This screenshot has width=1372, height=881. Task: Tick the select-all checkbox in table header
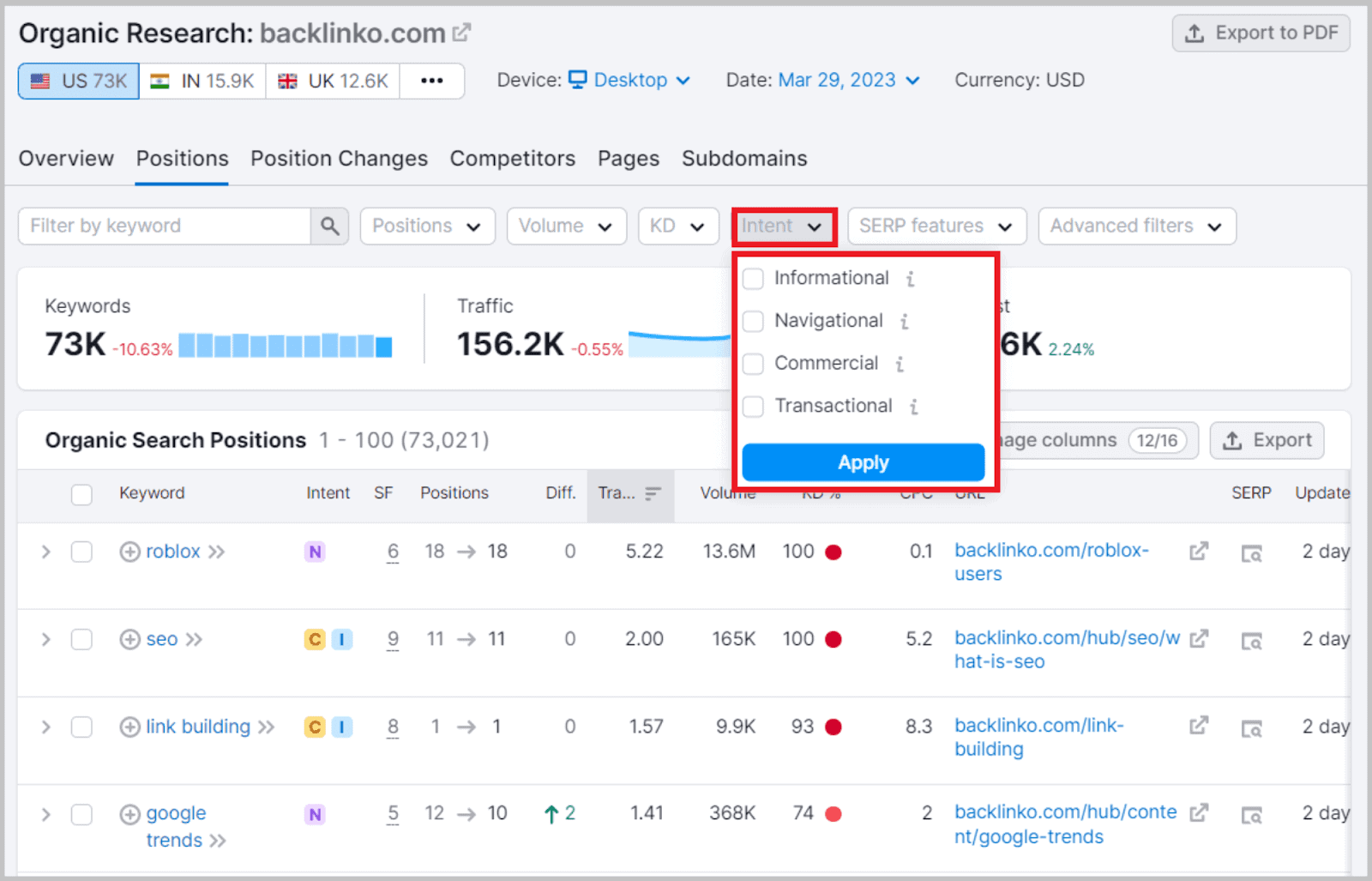(81, 494)
